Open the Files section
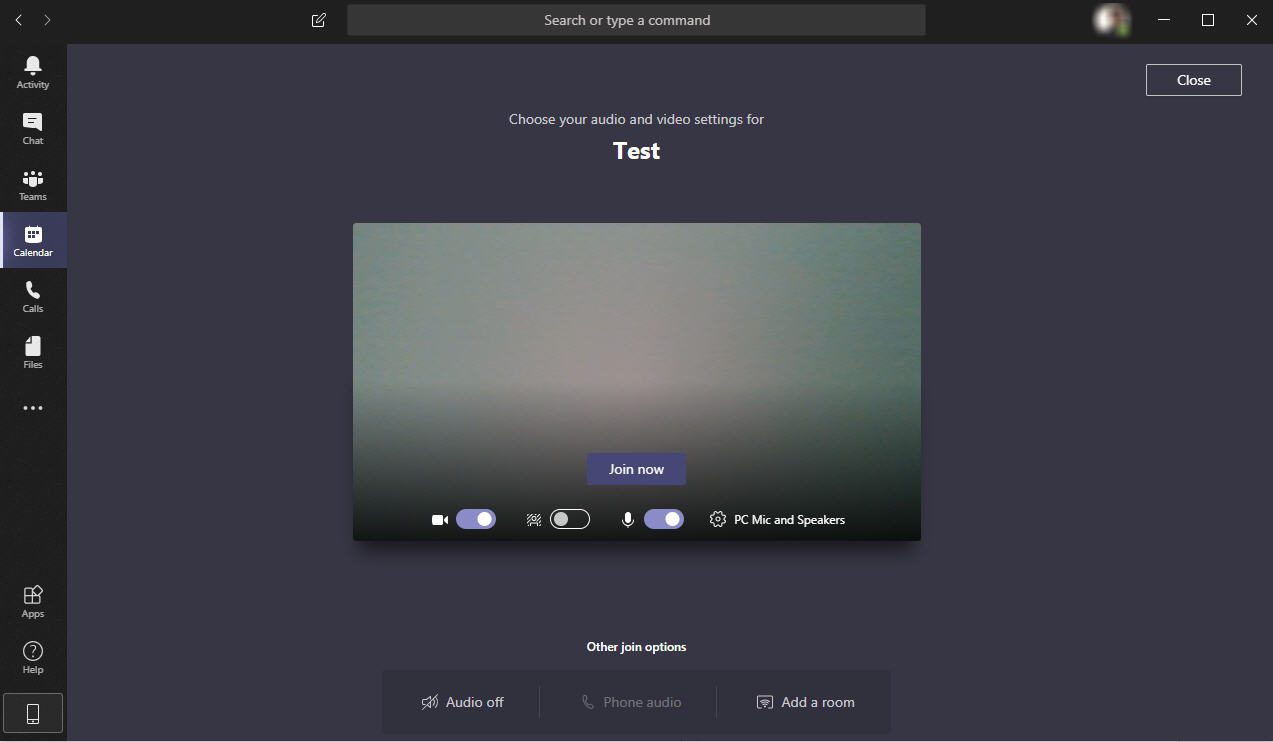Viewport: 1273px width, 742px height. coord(33,351)
